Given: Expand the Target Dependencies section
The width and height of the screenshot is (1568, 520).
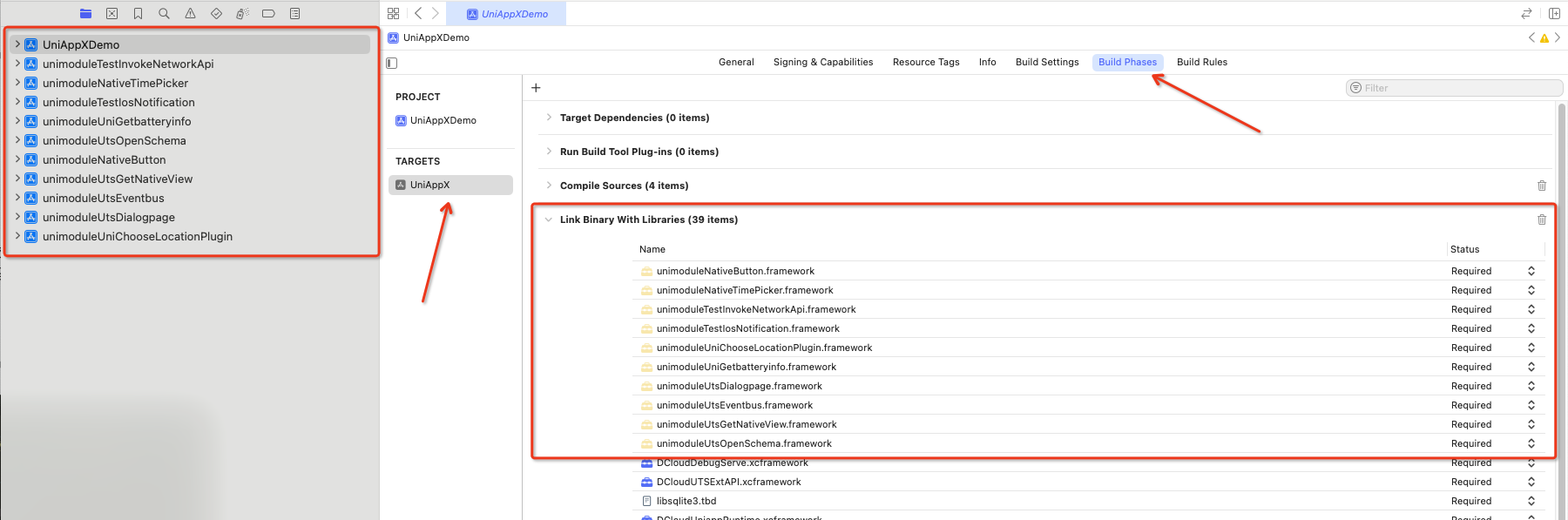Looking at the screenshot, I should pyautogui.click(x=548, y=118).
